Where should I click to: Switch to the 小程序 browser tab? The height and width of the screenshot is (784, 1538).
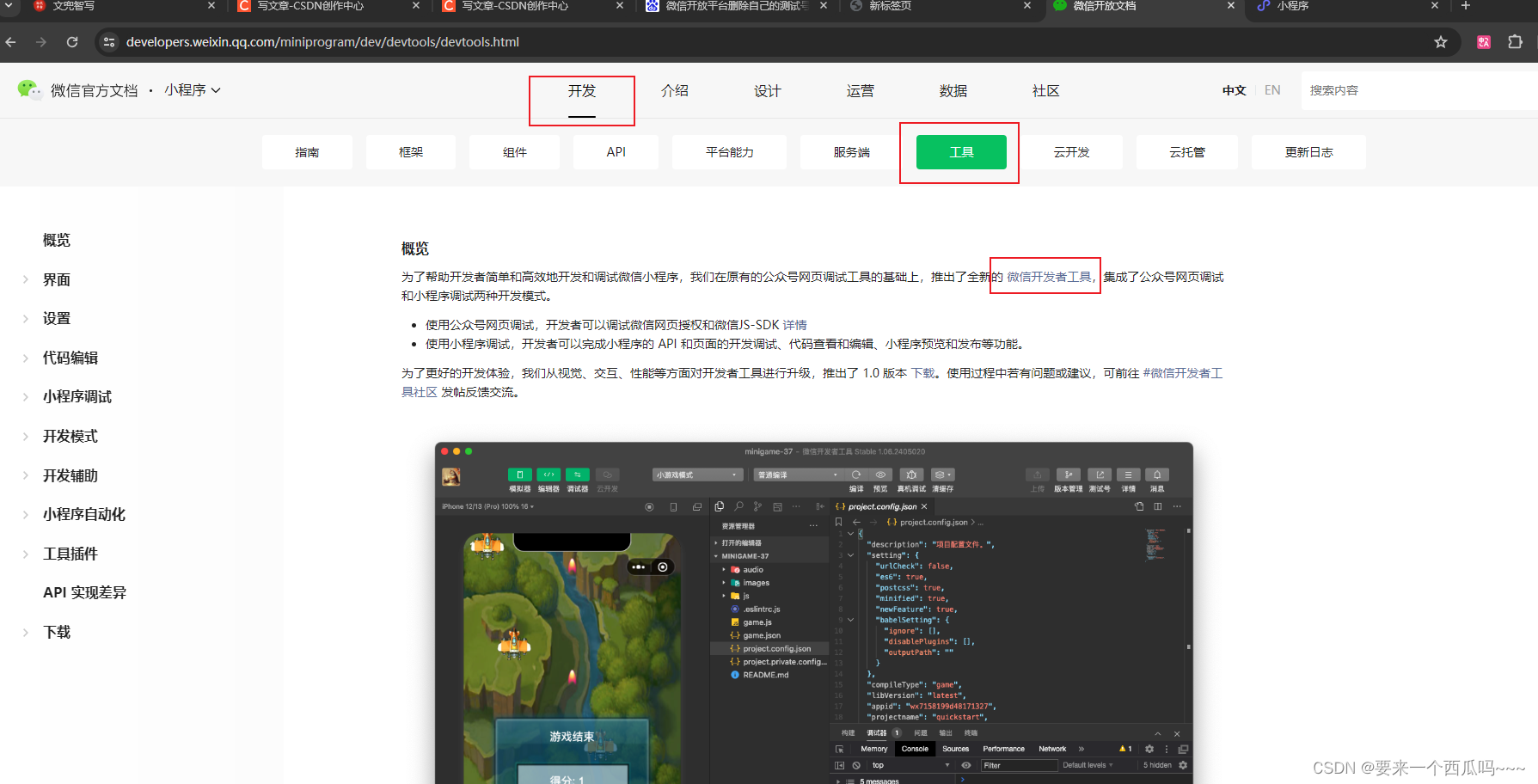coord(1346,6)
